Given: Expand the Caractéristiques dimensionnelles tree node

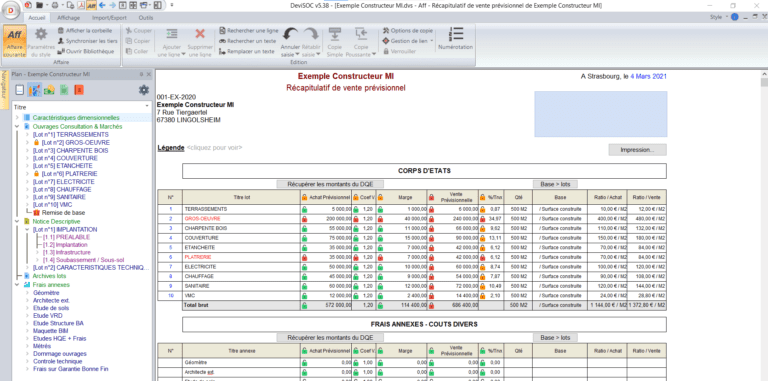Looking at the screenshot, I should [17, 118].
